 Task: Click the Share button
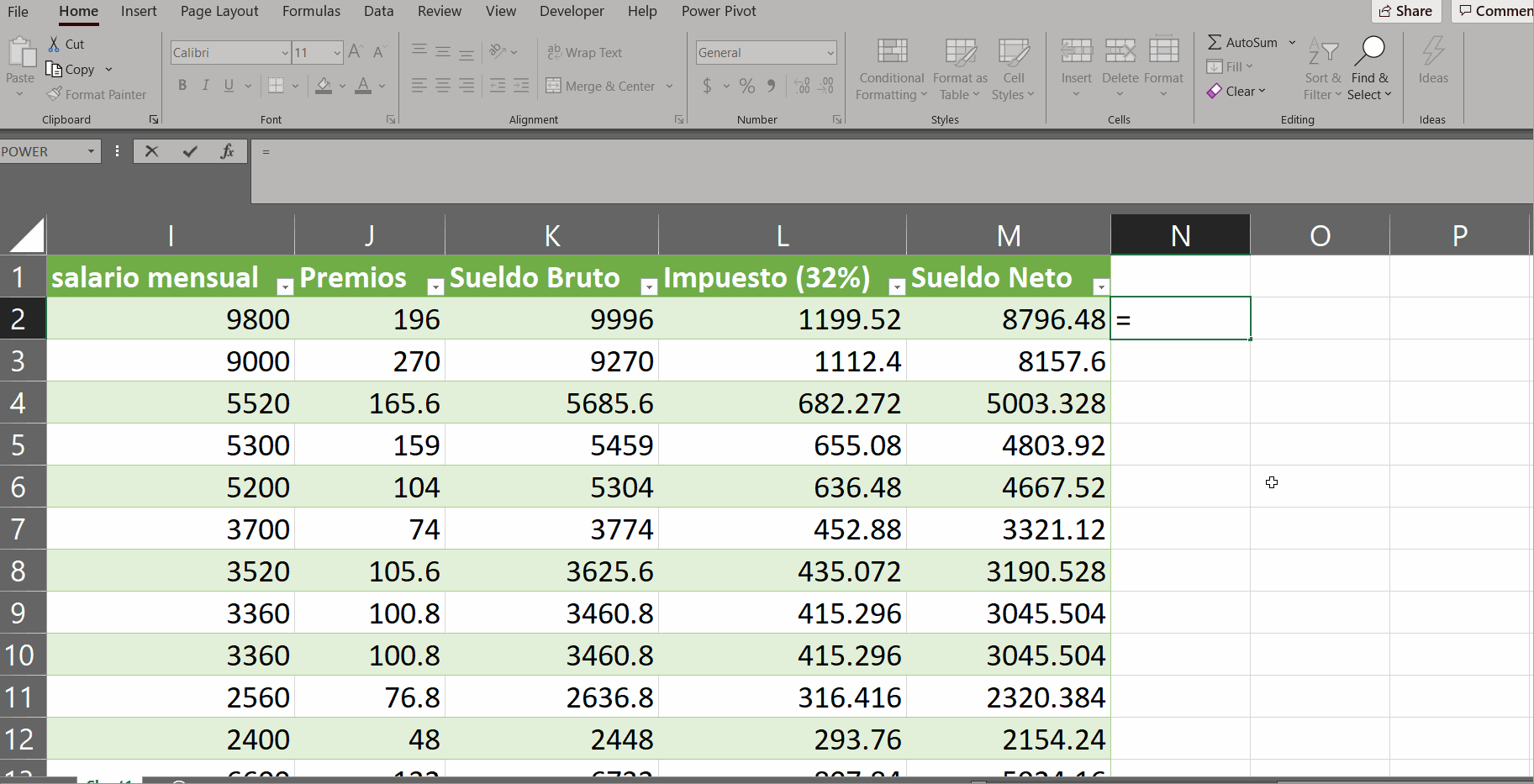coord(1405,11)
